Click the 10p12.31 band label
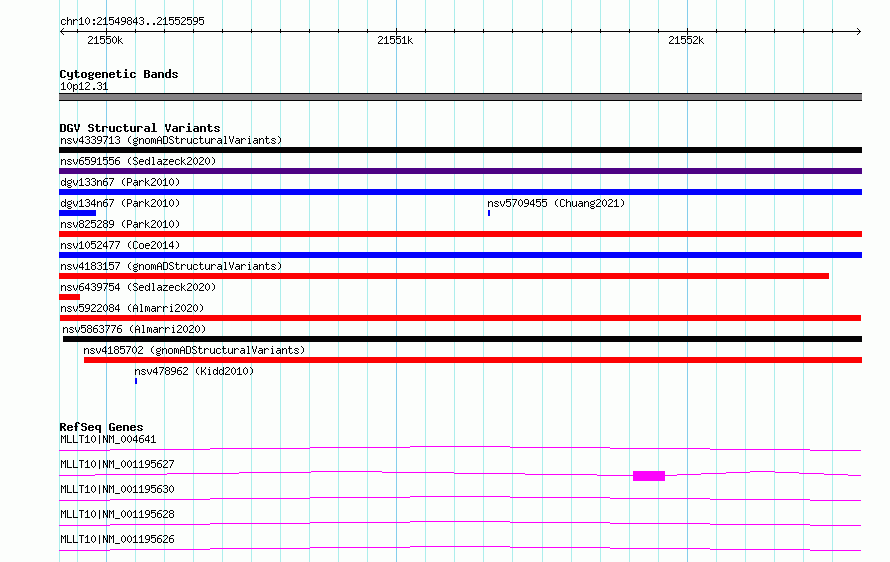This screenshot has height=562, width=890. coord(84,86)
